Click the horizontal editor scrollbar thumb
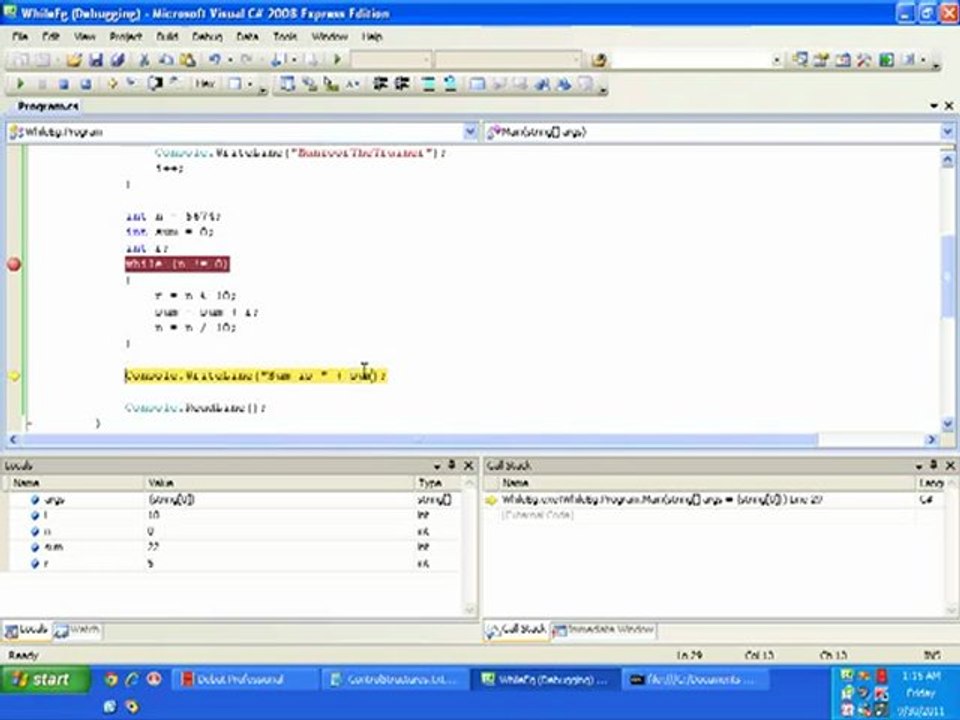This screenshot has width=960, height=720. tap(420, 440)
